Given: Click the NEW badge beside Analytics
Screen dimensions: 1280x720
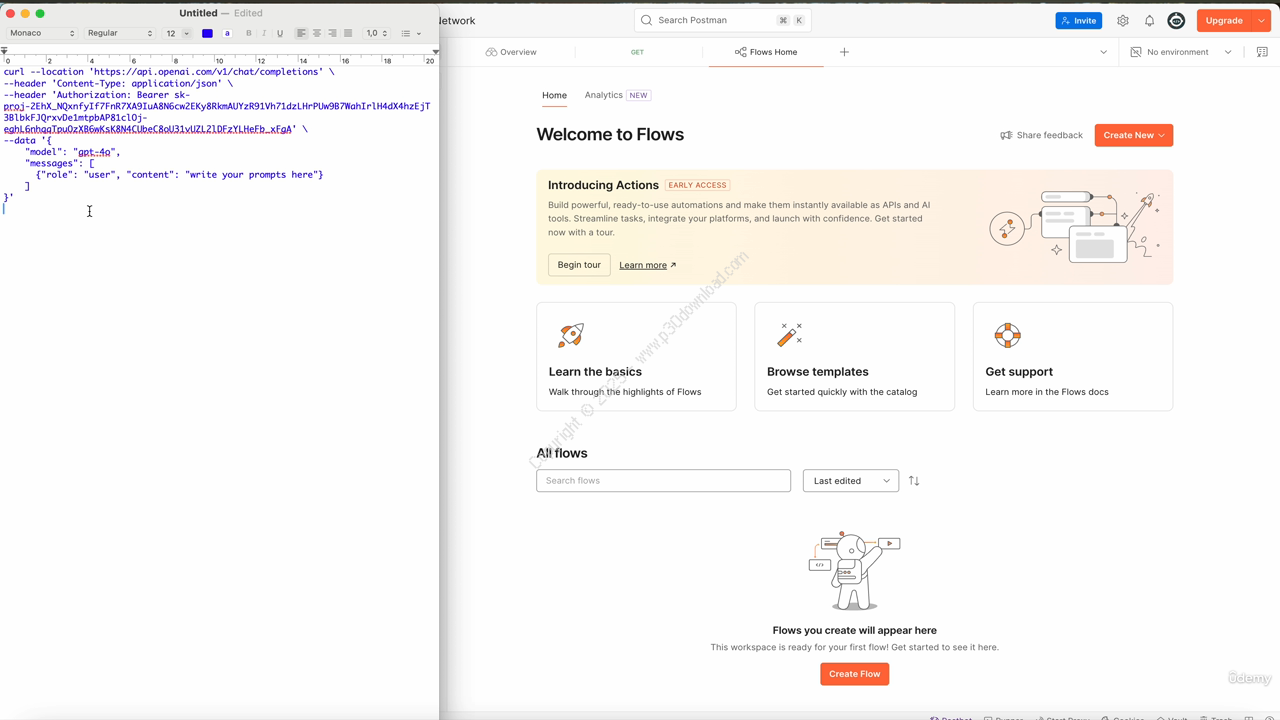Looking at the screenshot, I should (x=639, y=95).
